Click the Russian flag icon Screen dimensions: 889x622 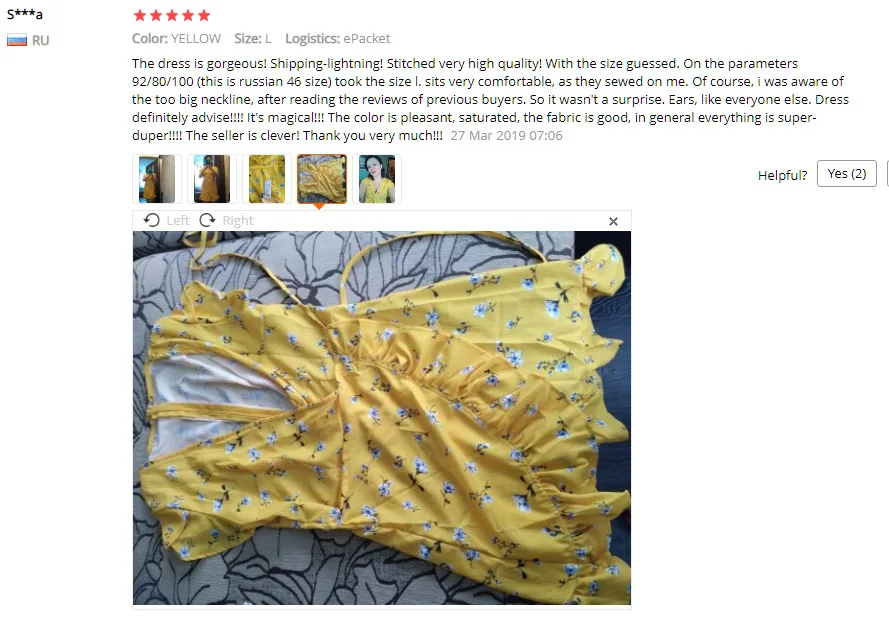17,41
